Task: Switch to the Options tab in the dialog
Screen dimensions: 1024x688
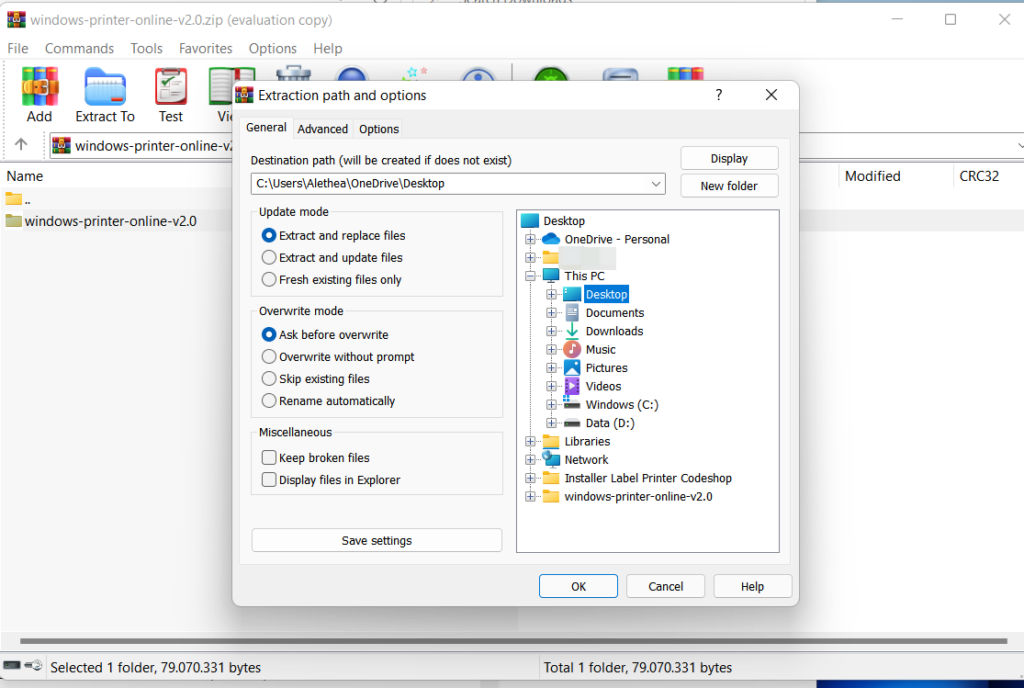Action: [379, 129]
